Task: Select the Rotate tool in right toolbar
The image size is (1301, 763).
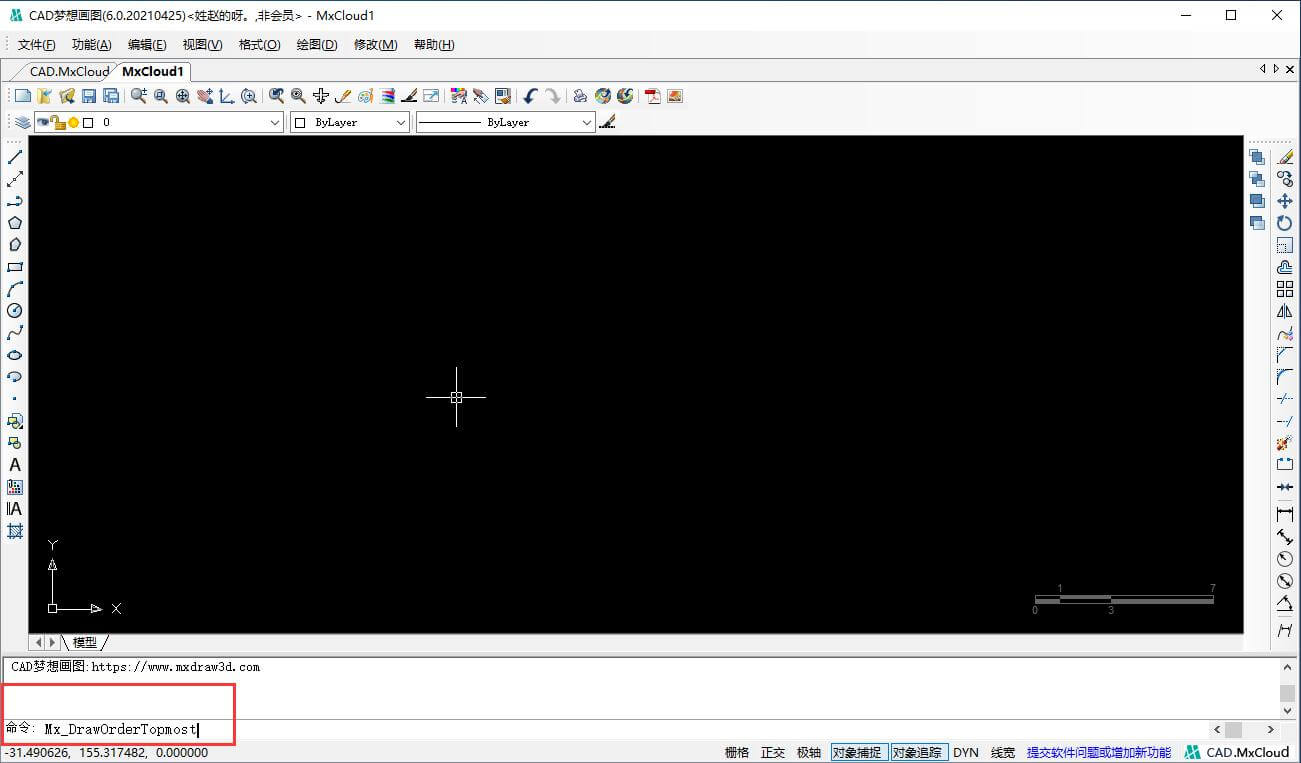Action: pos(1285,223)
